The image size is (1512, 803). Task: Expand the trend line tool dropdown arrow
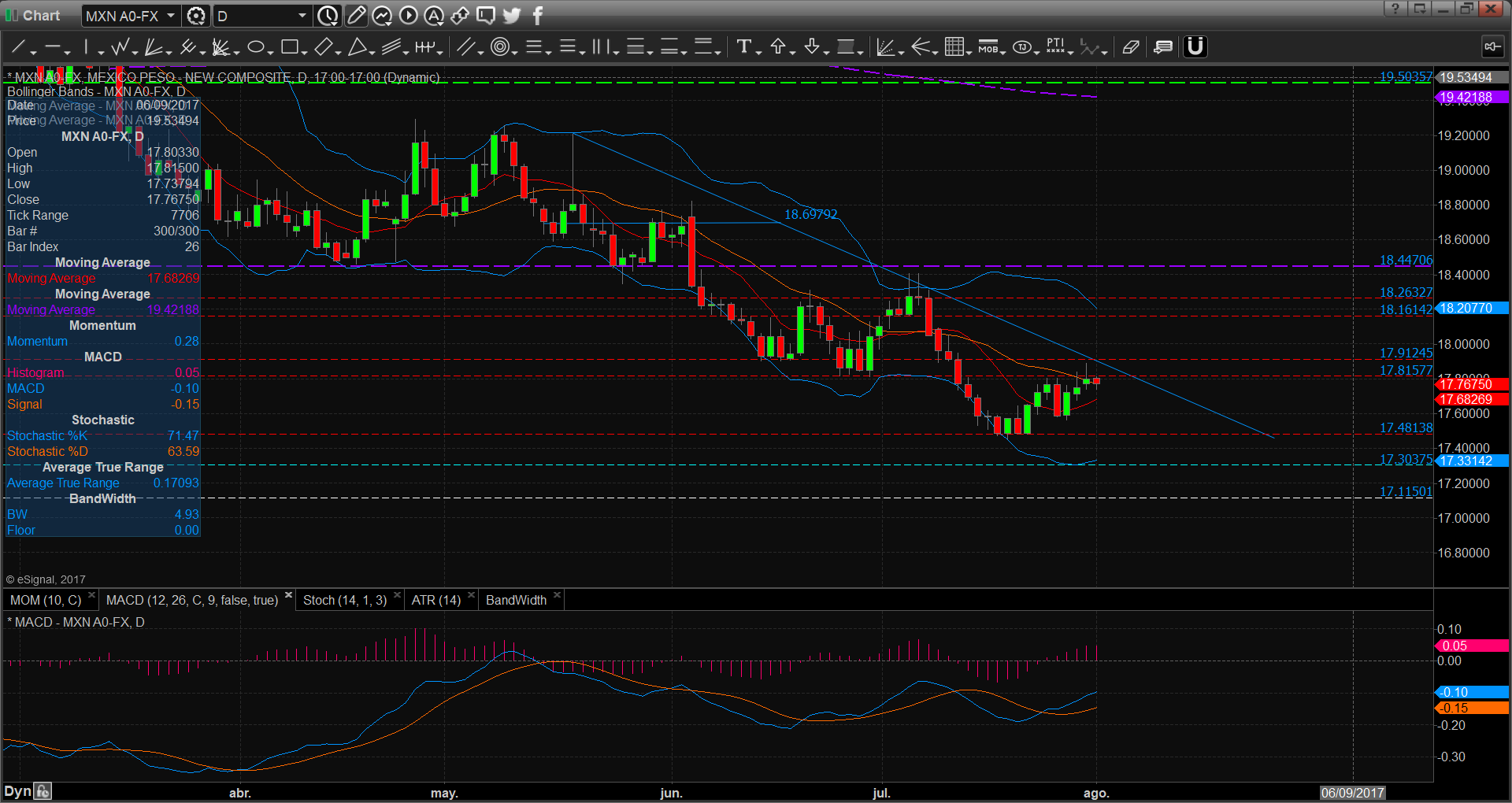coord(34,52)
